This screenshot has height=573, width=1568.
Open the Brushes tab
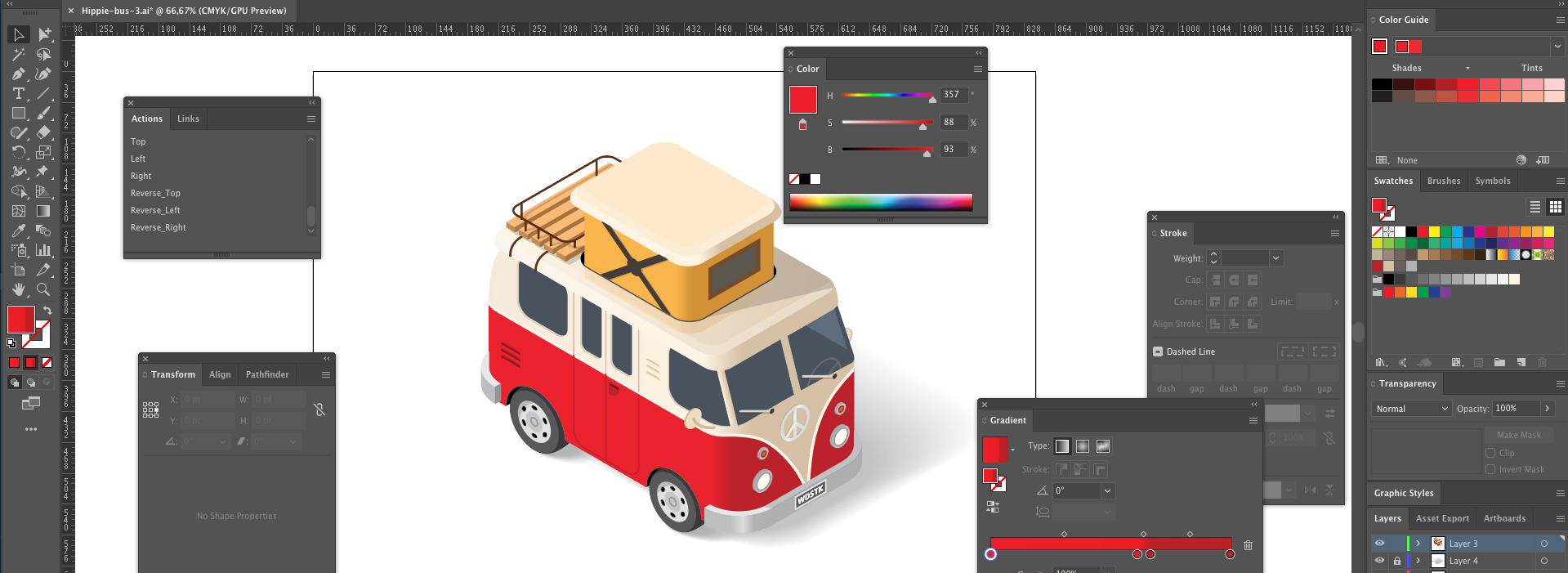pyautogui.click(x=1444, y=181)
